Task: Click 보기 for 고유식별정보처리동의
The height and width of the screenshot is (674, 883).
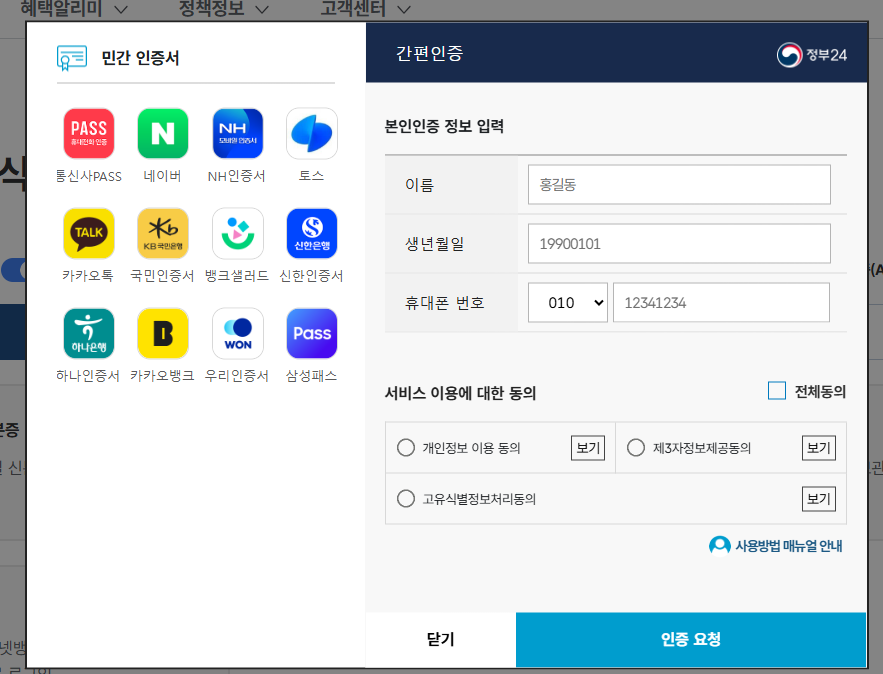Action: click(x=818, y=498)
